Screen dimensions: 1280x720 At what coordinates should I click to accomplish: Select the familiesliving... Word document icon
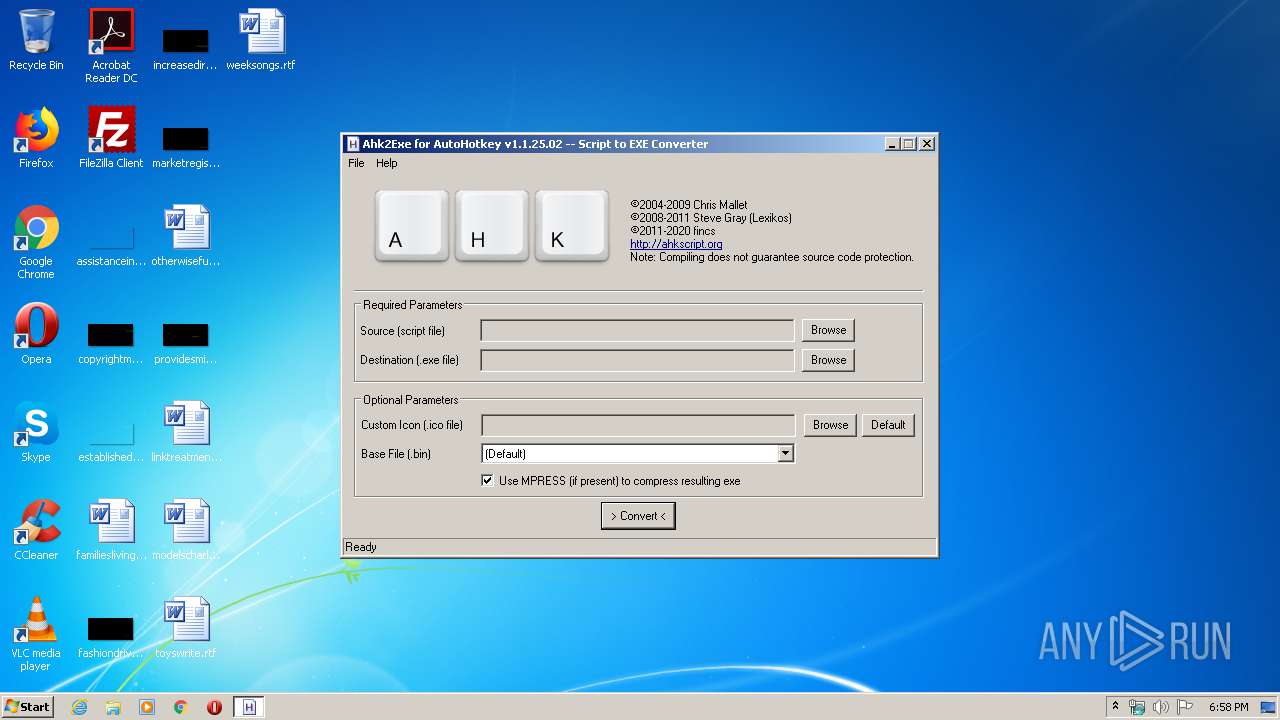[x=111, y=530]
